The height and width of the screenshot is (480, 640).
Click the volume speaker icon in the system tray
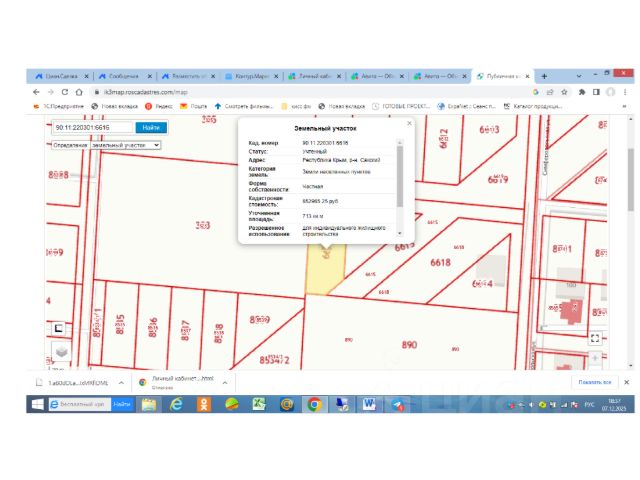pos(531,405)
